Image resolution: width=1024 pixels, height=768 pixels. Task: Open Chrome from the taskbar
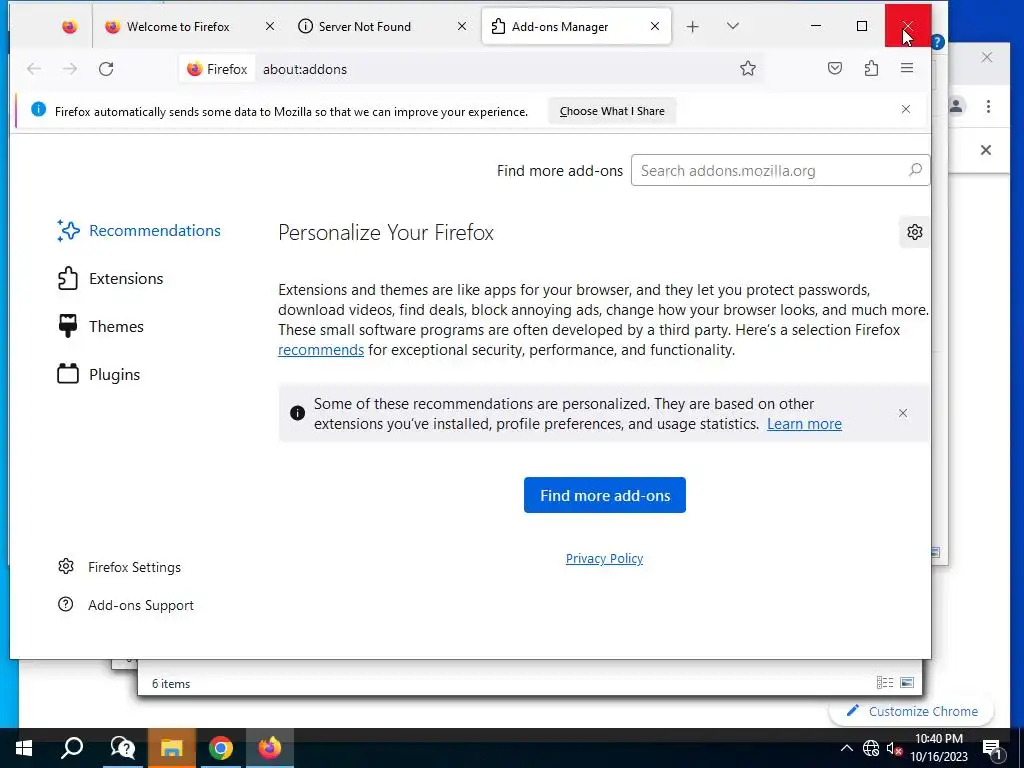pos(221,748)
